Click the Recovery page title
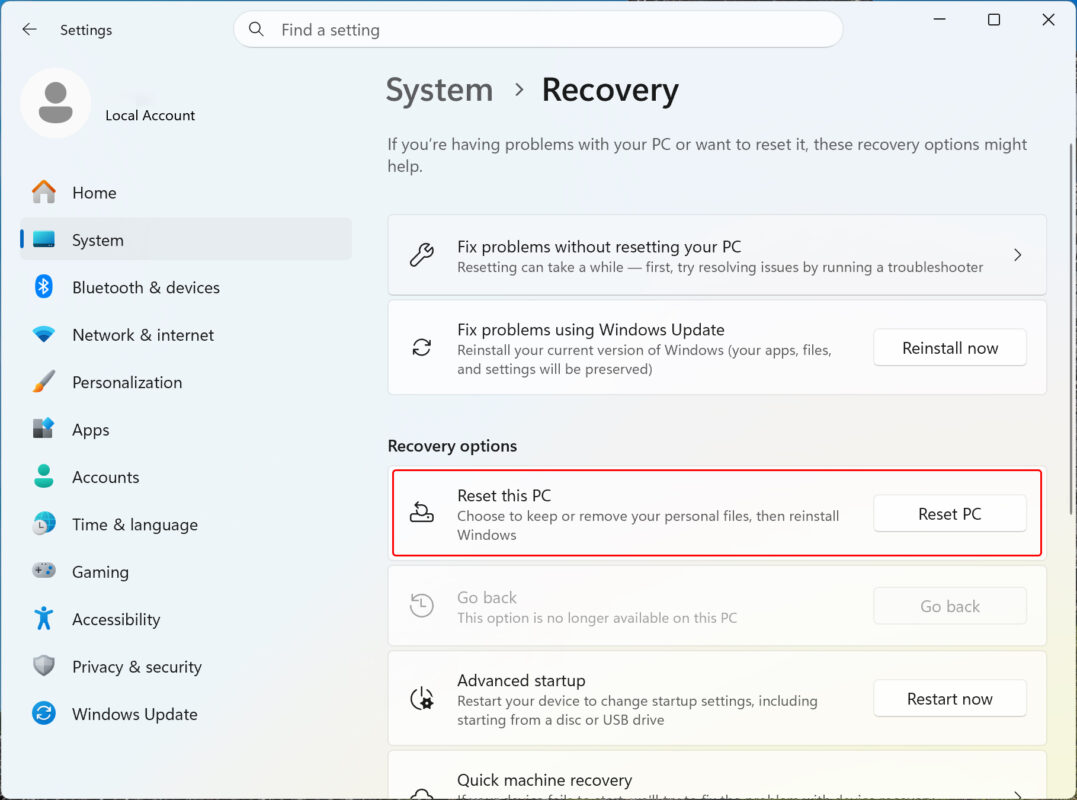1077x800 pixels. (x=610, y=90)
